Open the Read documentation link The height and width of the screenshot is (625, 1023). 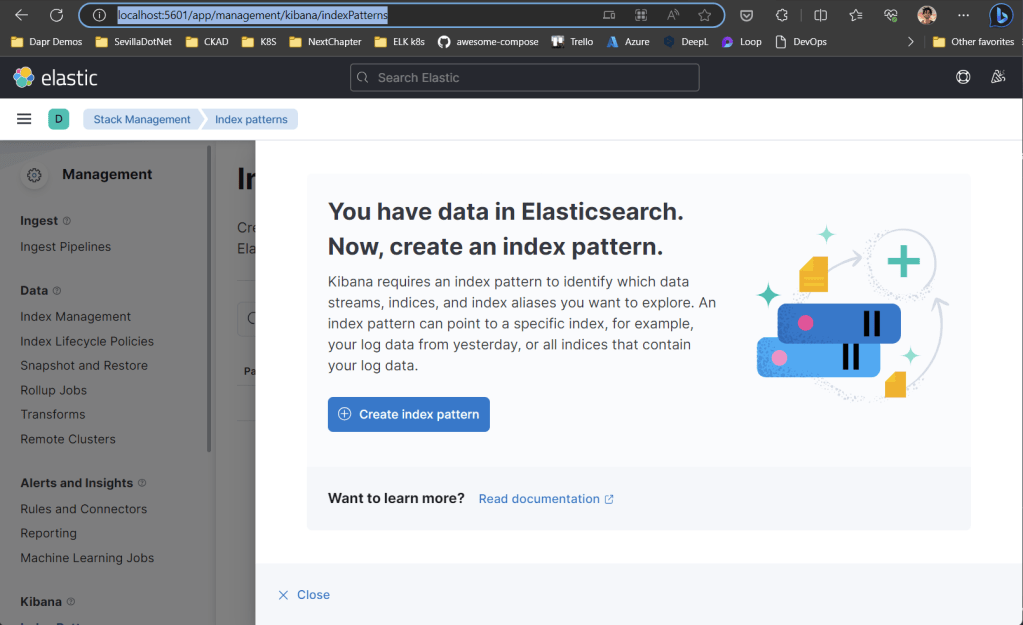[546, 498]
